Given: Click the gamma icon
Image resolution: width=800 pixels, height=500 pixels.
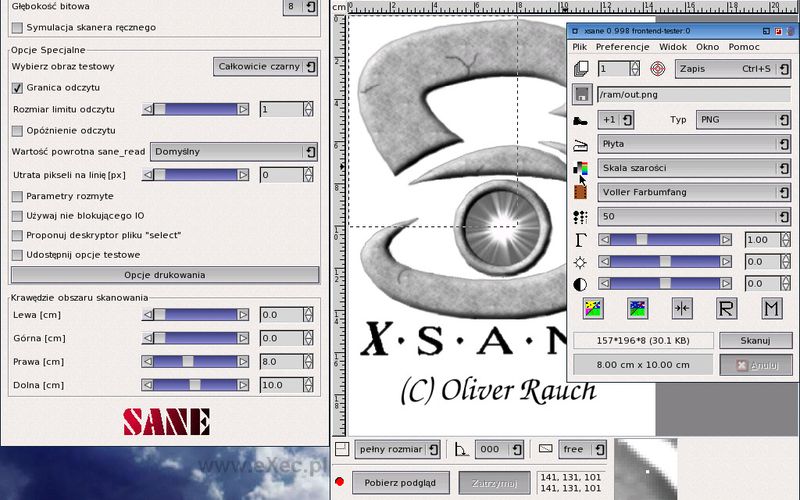Looking at the screenshot, I should (x=581, y=239).
